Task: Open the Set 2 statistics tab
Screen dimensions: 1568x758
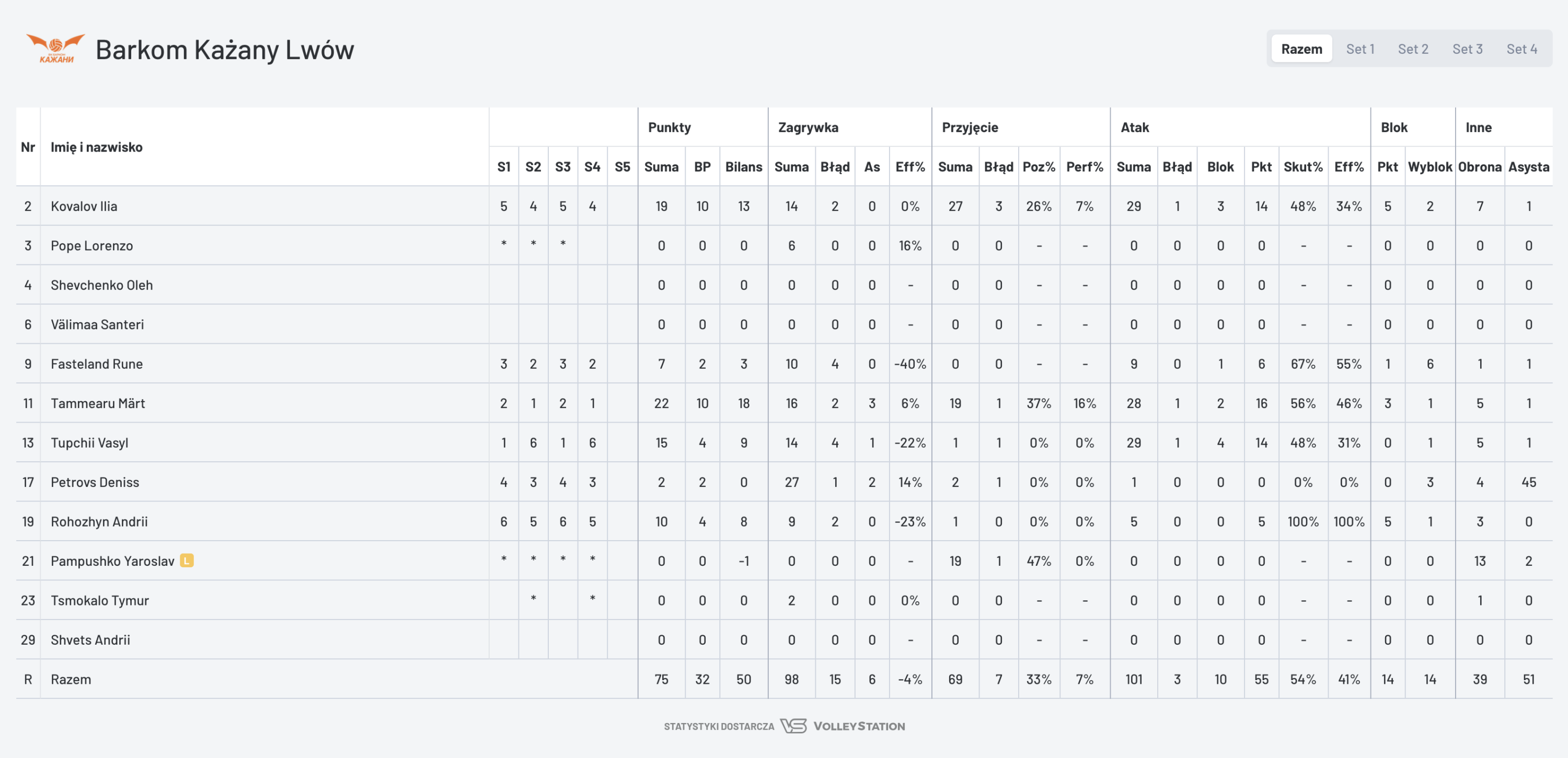Action: [1412, 49]
